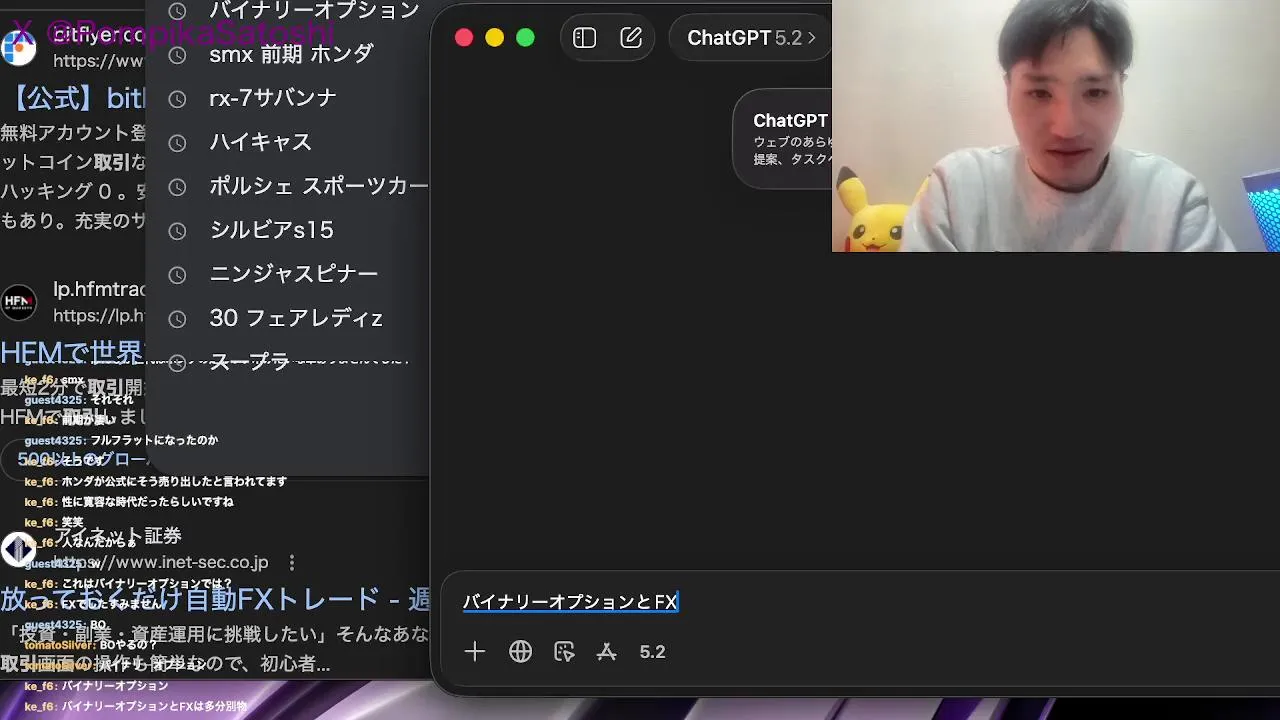1280x720 pixels.
Task: Minimize ChatGPT window with yellow button
Action: click(x=494, y=38)
